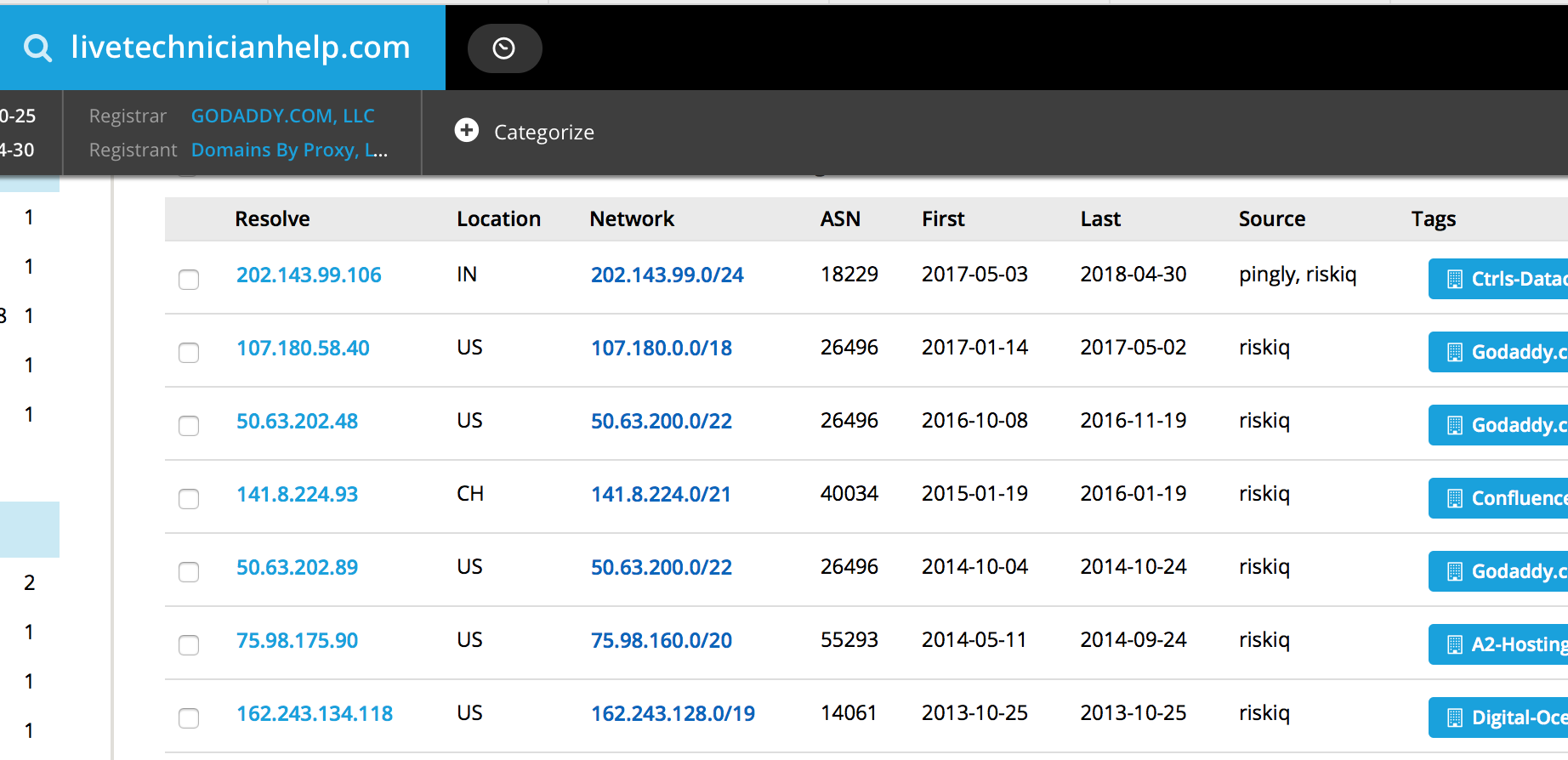Click the livetechnicianhelp.com search field
The width and height of the screenshot is (1568, 760).
coord(241,48)
